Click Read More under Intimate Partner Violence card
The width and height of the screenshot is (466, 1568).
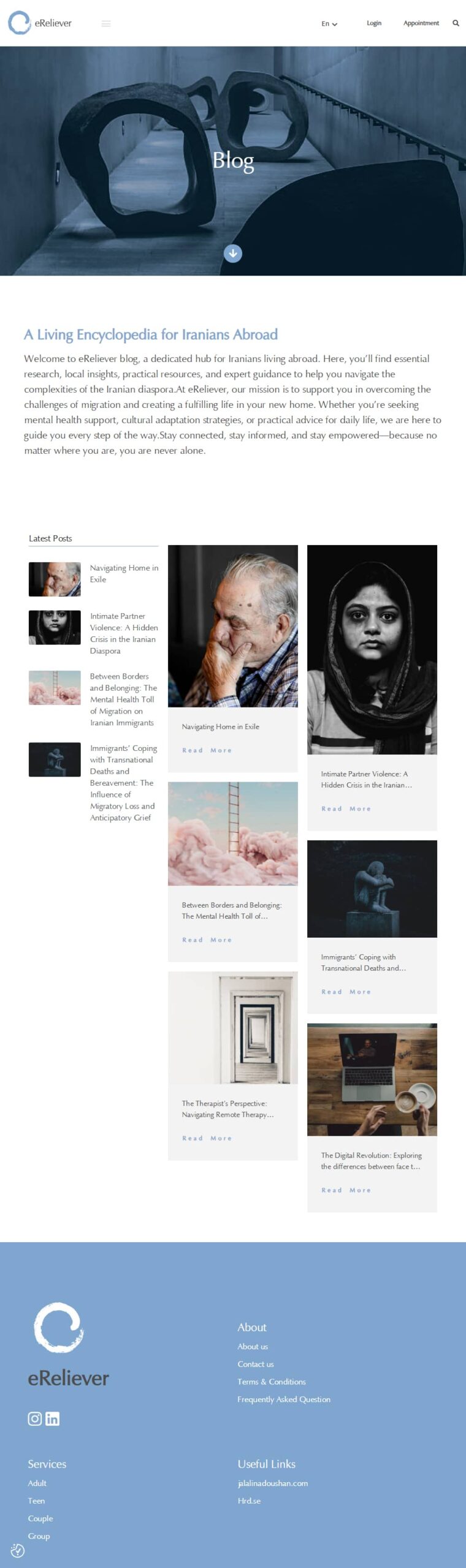(x=346, y=809)
